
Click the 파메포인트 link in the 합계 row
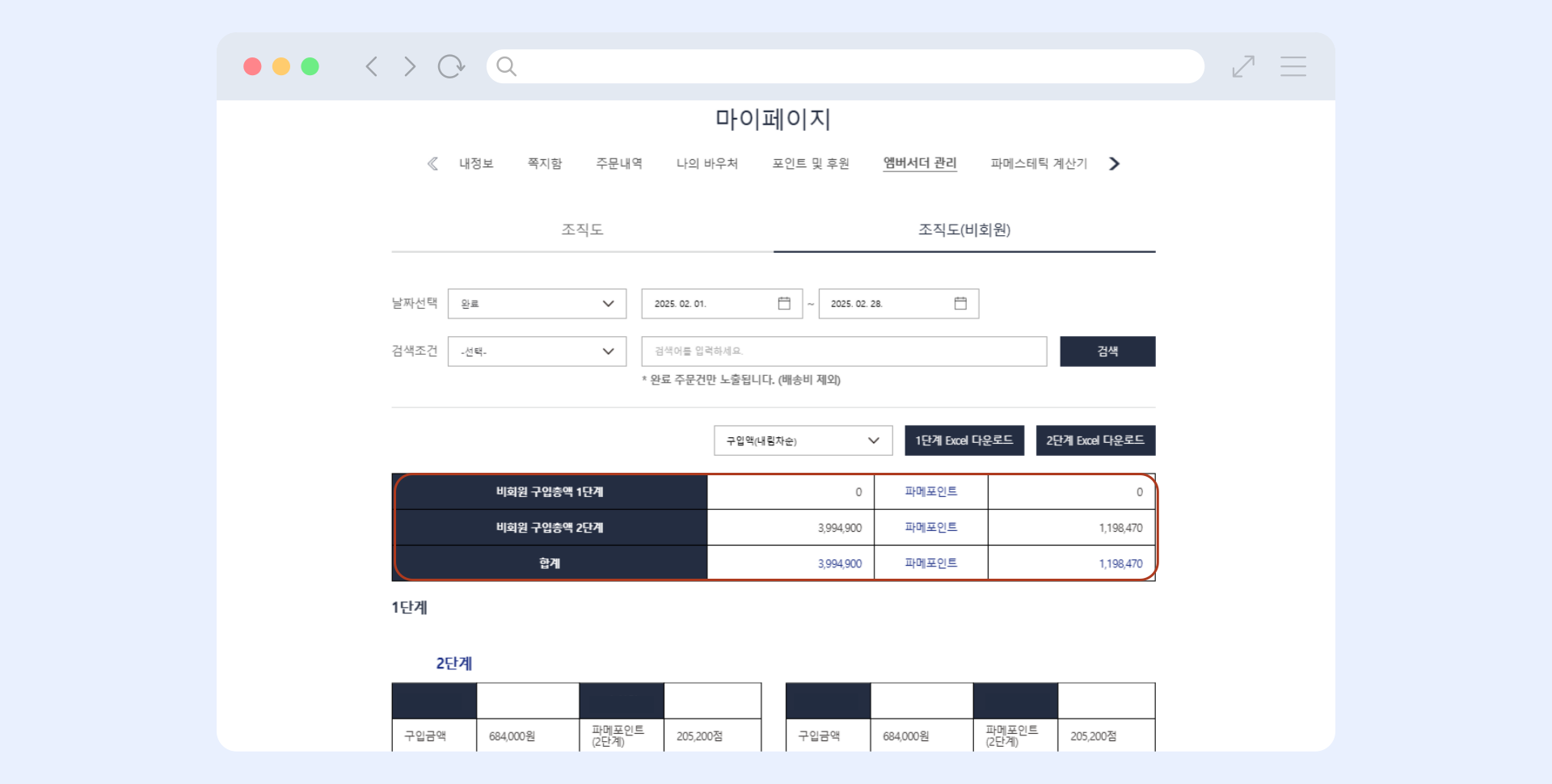pos(931,563)
